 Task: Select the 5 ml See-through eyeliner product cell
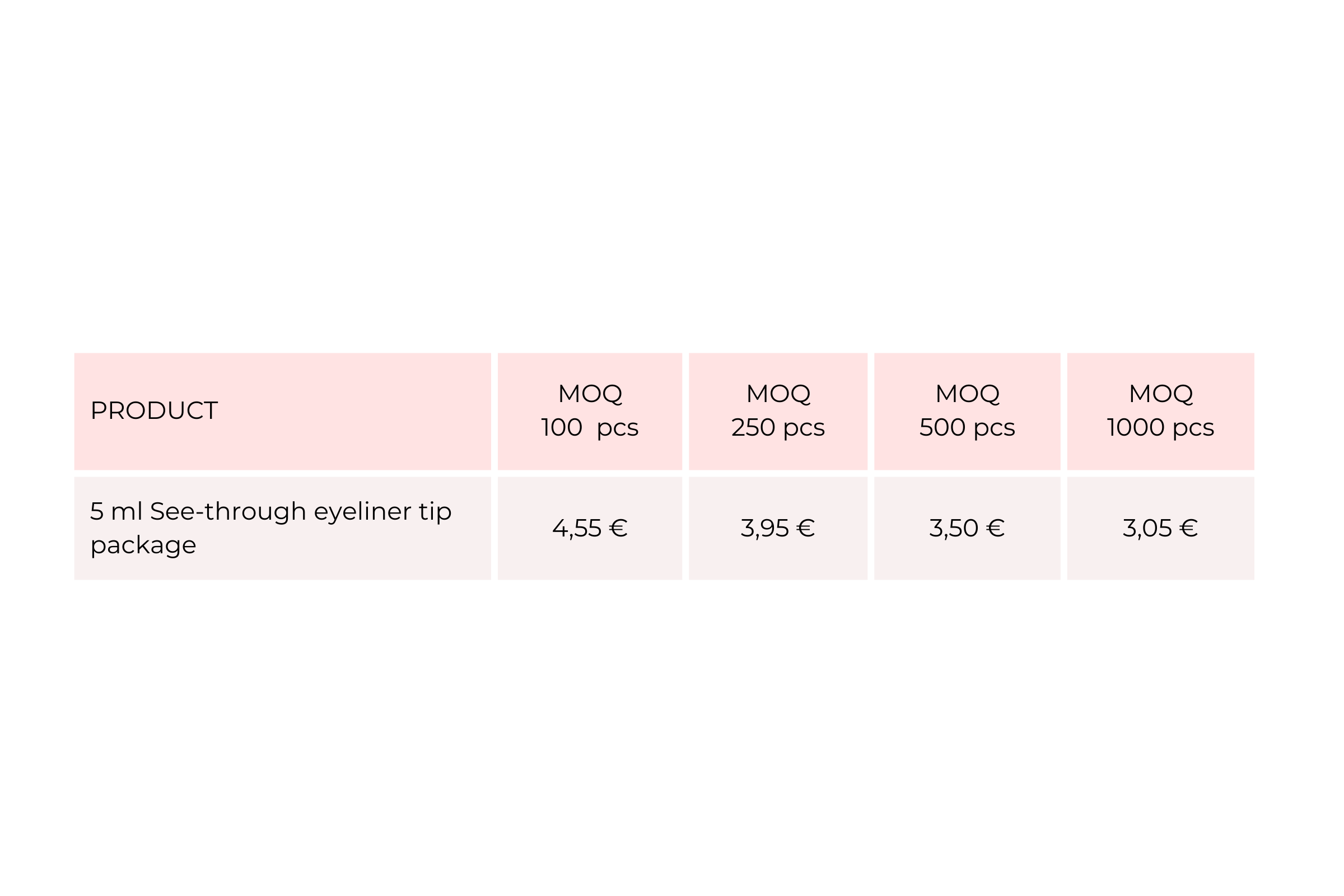pos(282,528)
